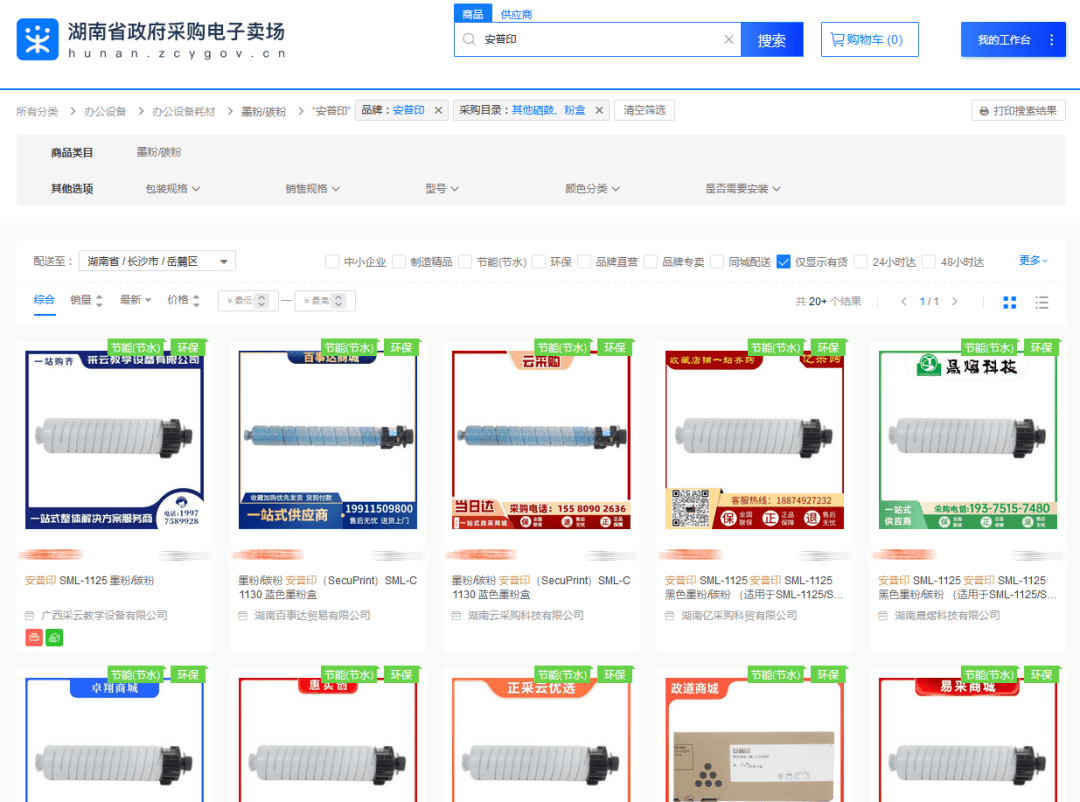Select the 供应商 search tab
The width and height of the screenshot is (1080, 802).
coord(516,14)
